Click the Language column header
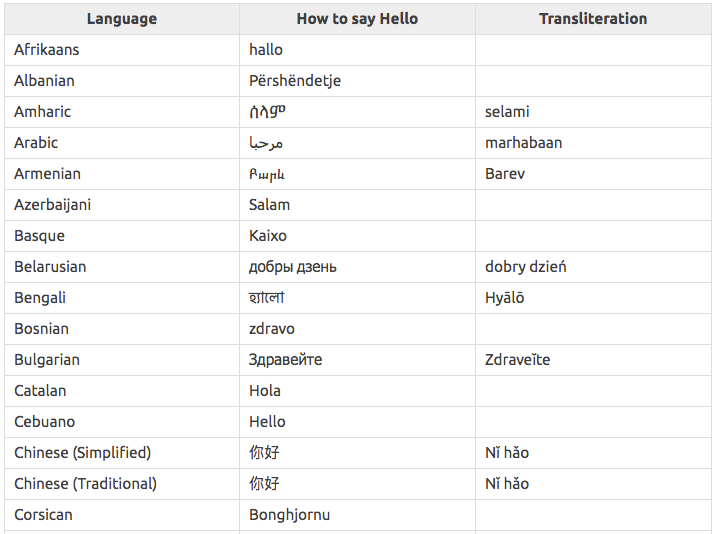Viewport: 715px width, 534px height. click(122, 19)
